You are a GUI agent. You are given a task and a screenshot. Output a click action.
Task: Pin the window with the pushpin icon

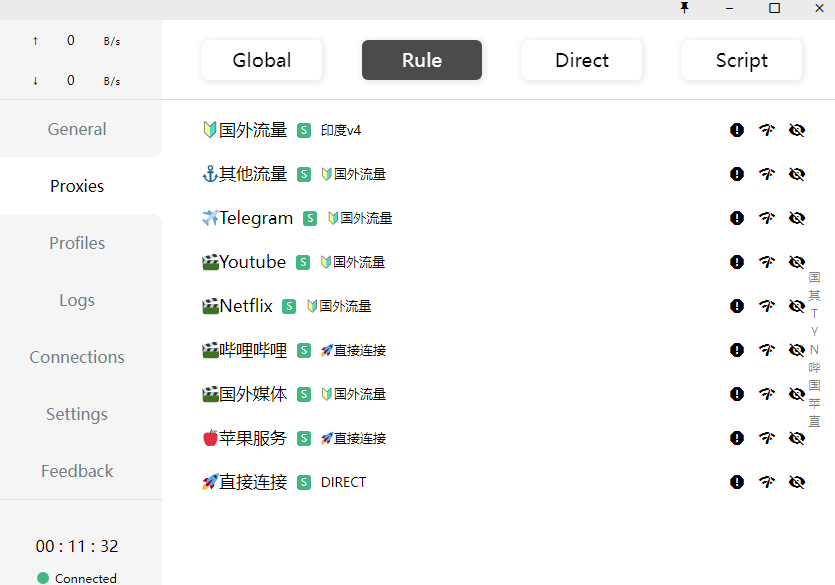685,8
